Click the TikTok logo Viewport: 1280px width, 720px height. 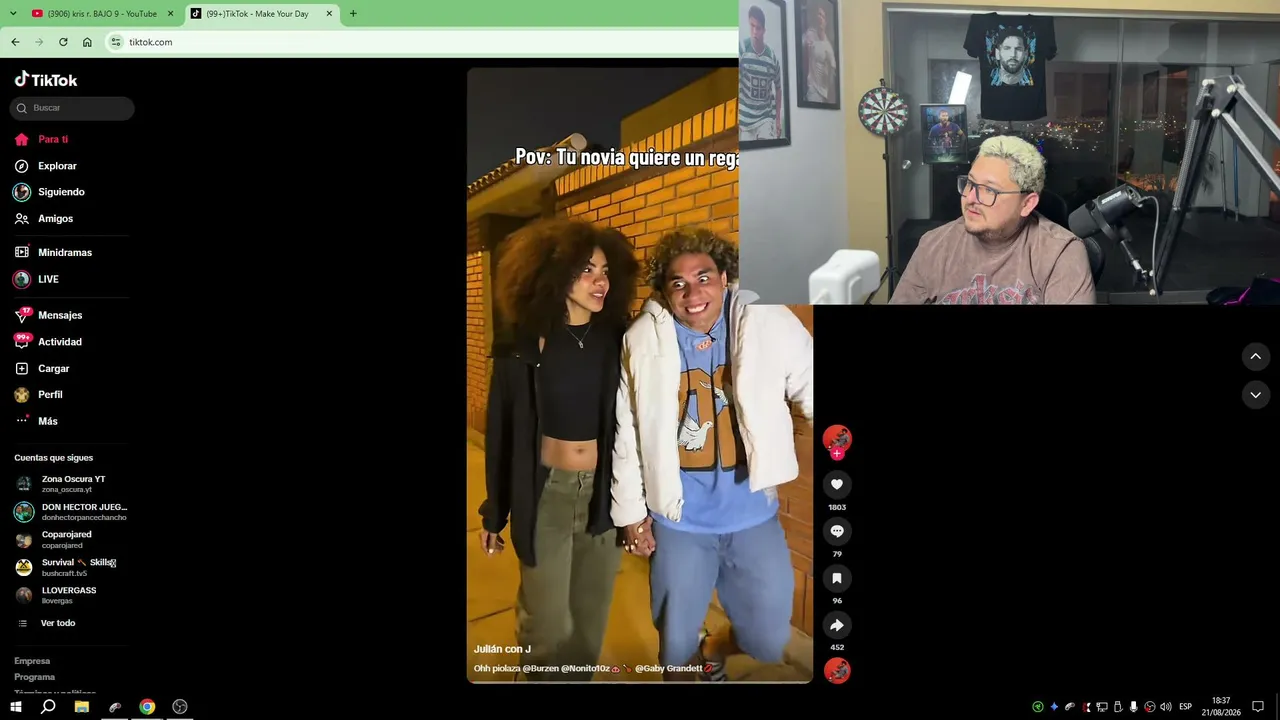tap(46, 80)
